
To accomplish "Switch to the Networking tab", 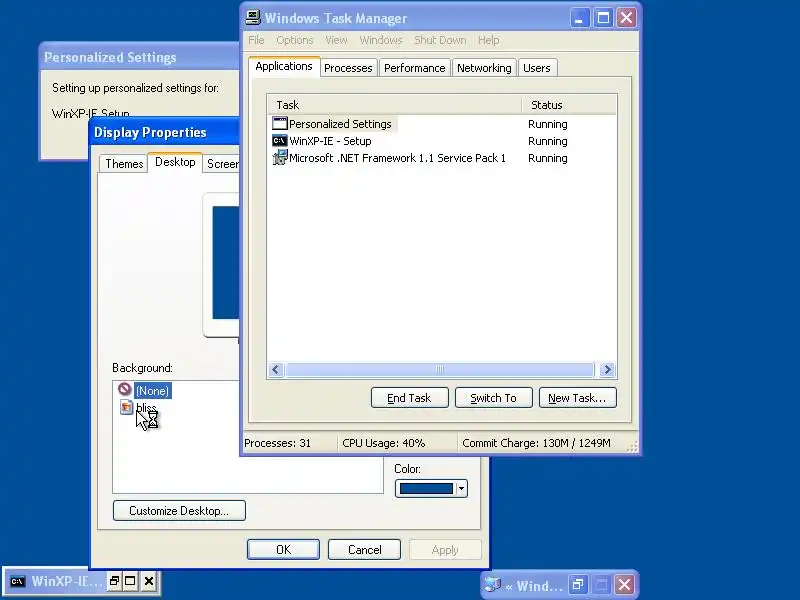I will pos(484,68).
